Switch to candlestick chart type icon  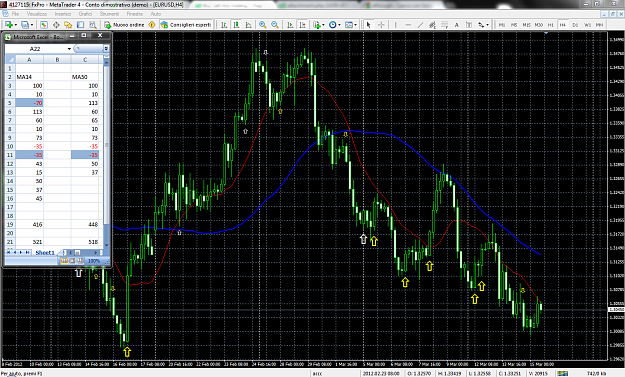coord(236,25)
